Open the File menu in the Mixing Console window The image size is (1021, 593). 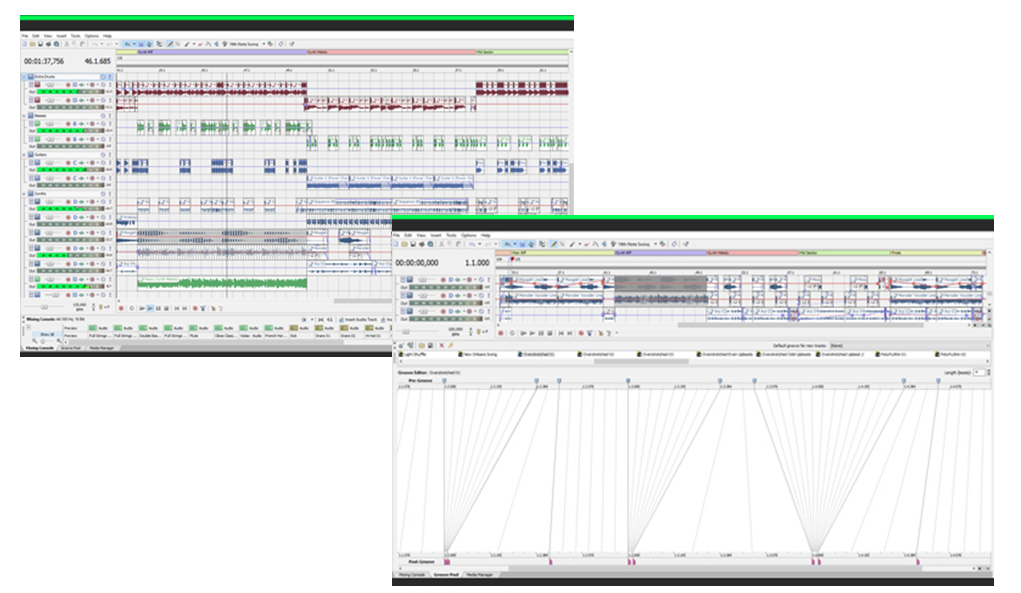25,36
